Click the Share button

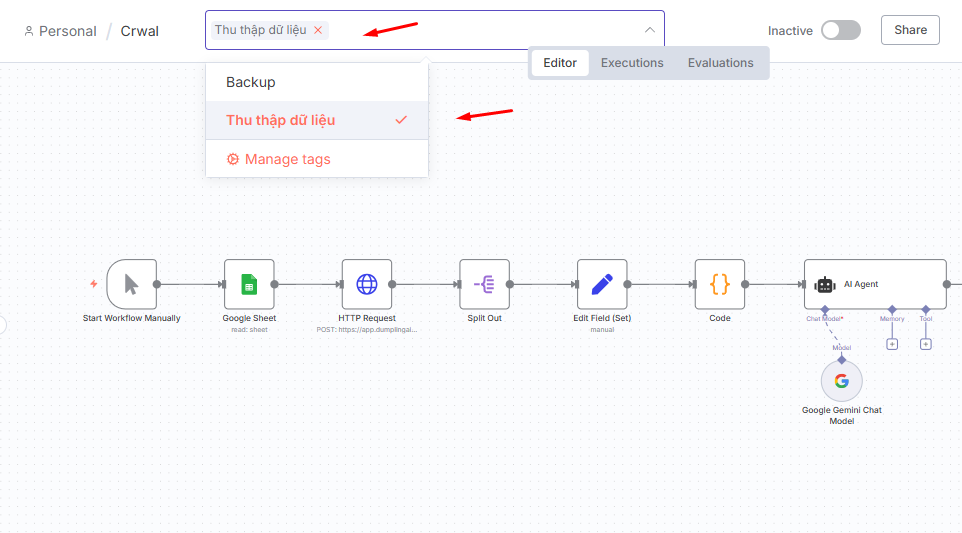910,30
